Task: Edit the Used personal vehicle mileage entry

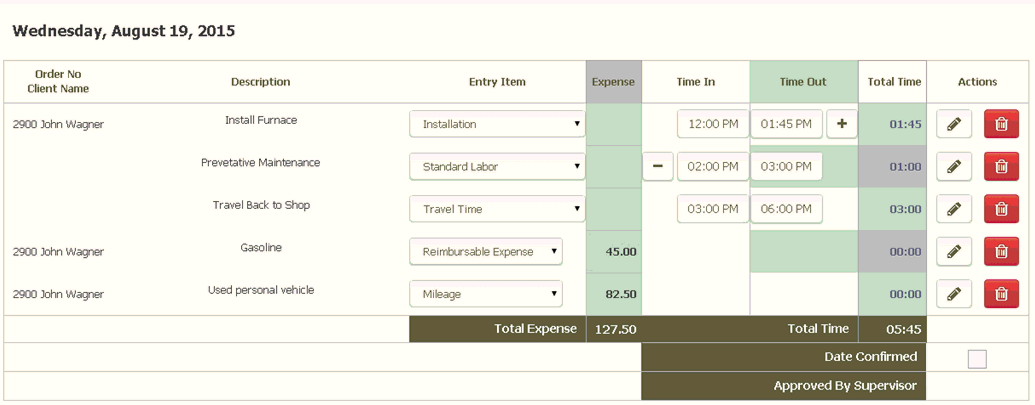Action: (954, 294)
